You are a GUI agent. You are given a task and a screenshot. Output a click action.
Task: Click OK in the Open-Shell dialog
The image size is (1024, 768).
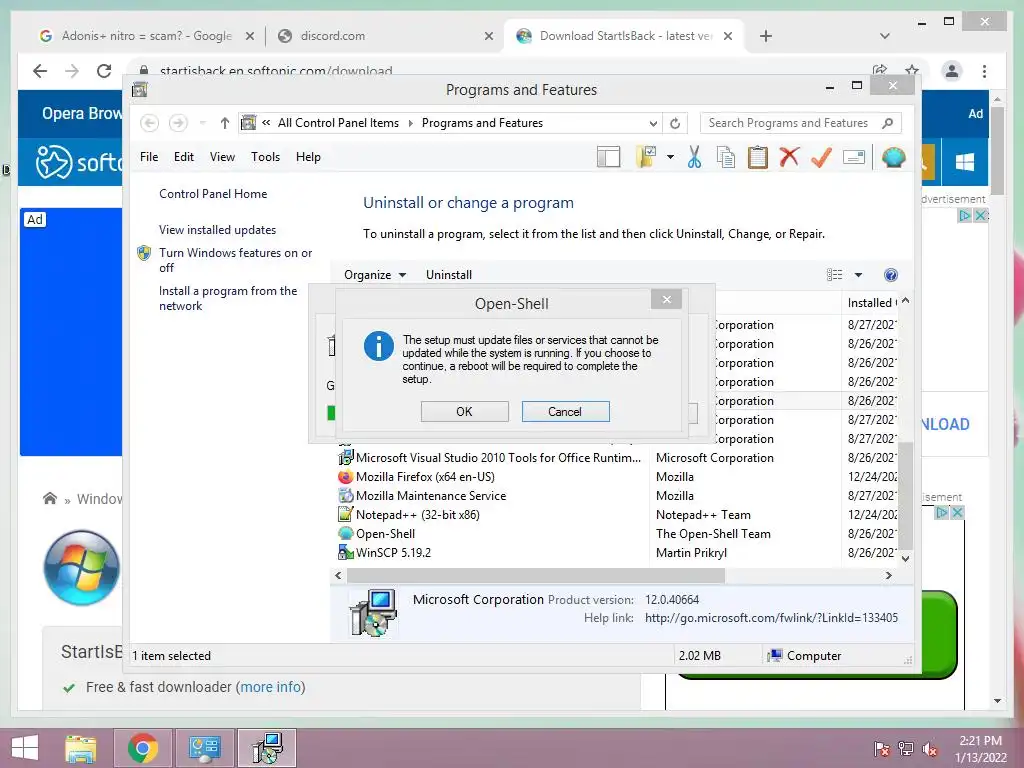(464, 411)
